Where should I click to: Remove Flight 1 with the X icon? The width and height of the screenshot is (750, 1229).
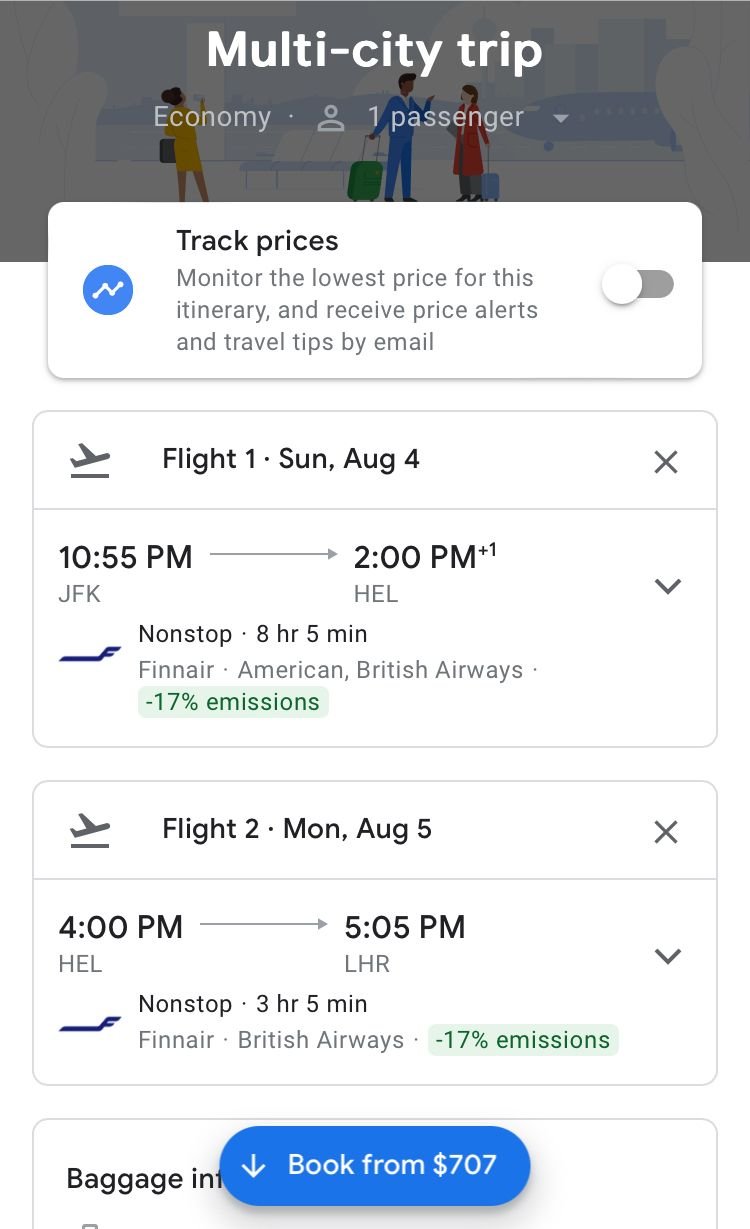point(665,461)
